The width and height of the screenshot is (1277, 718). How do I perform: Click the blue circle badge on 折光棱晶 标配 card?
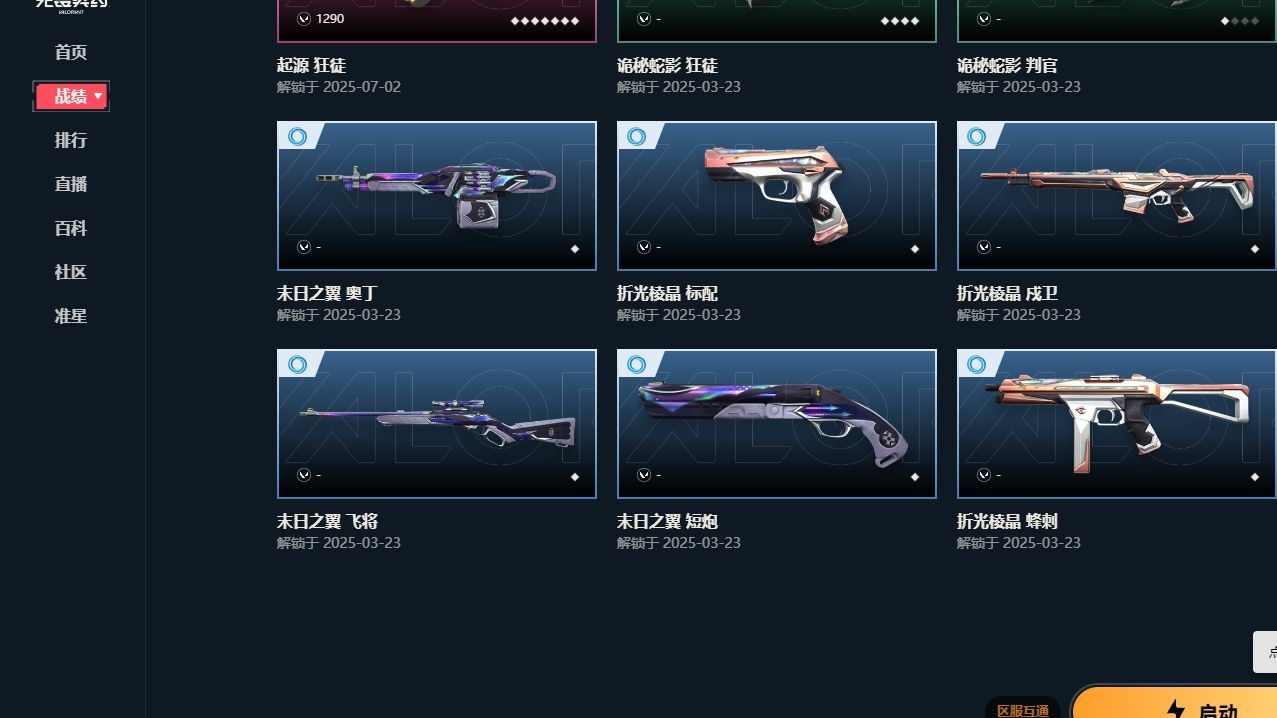click(637, 136)
